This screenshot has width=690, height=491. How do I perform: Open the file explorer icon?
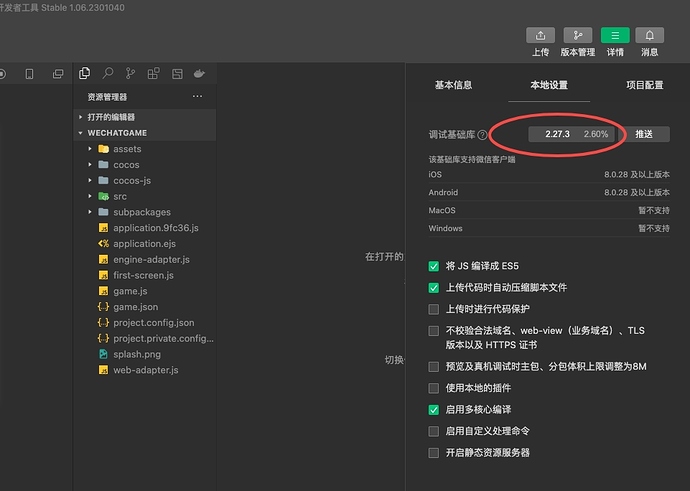pos(84,73)
